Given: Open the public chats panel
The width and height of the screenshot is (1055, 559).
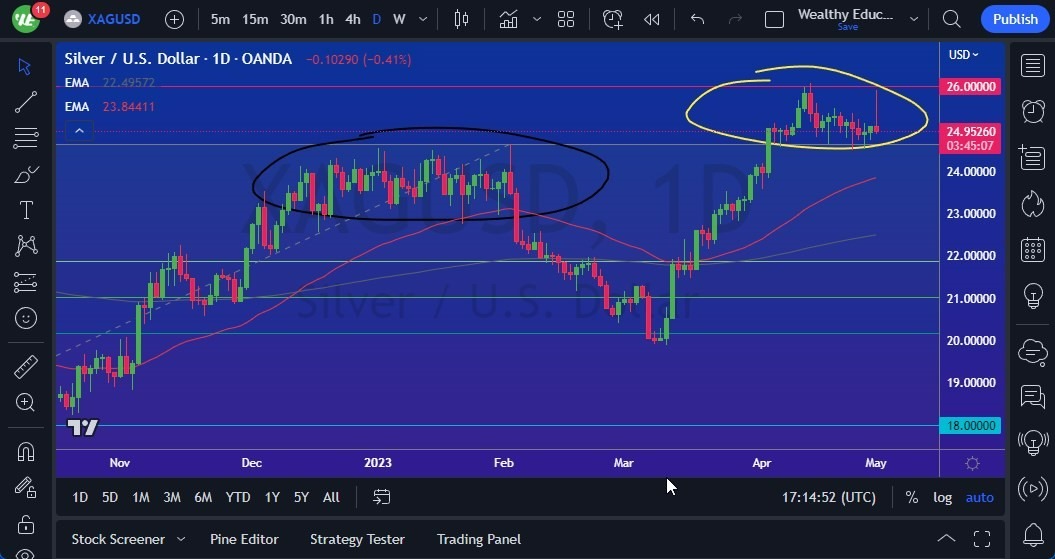Looking at the screenshot, I should 1032,351.
